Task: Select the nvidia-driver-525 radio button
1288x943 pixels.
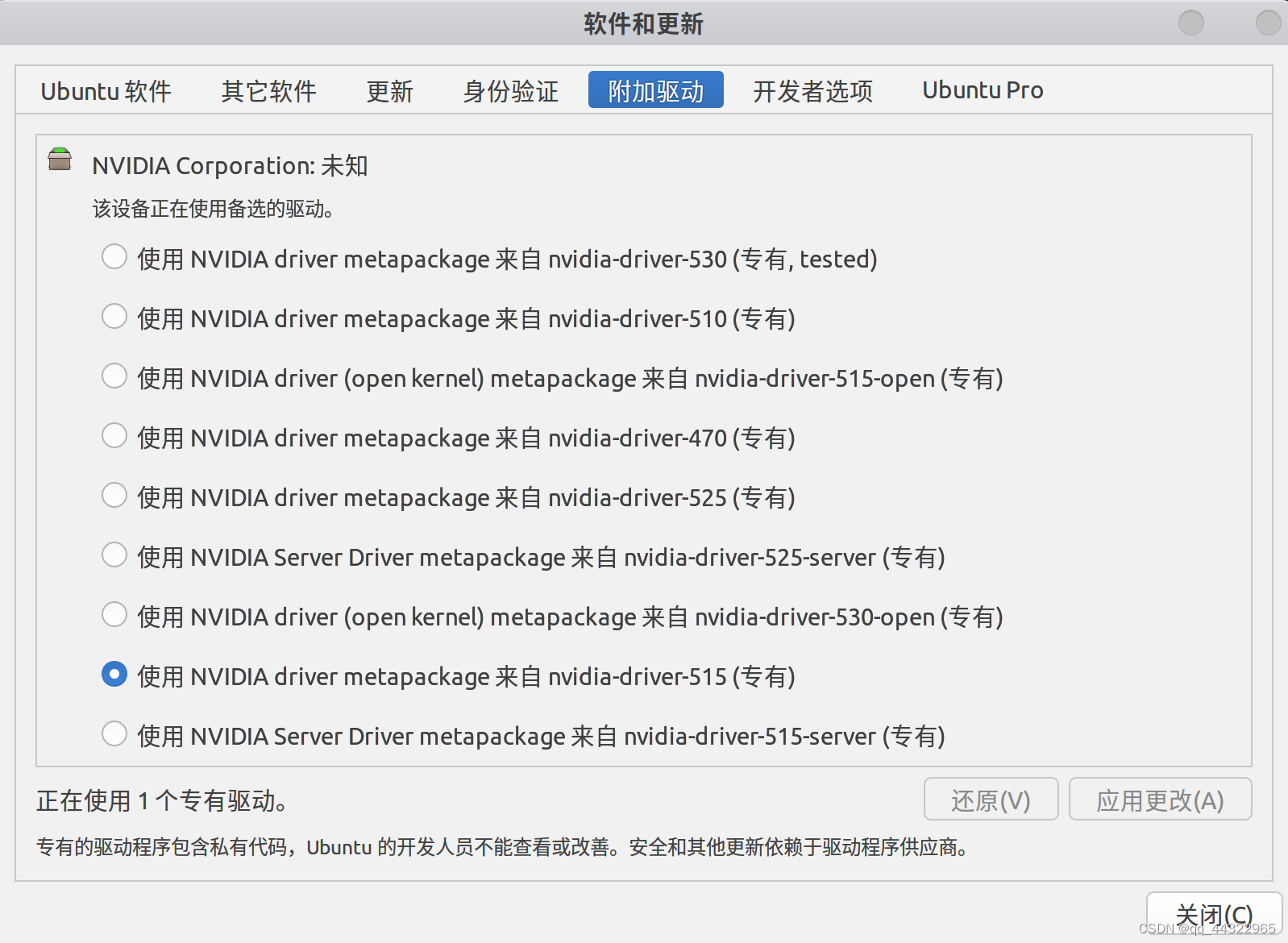Action: [114, 496]
